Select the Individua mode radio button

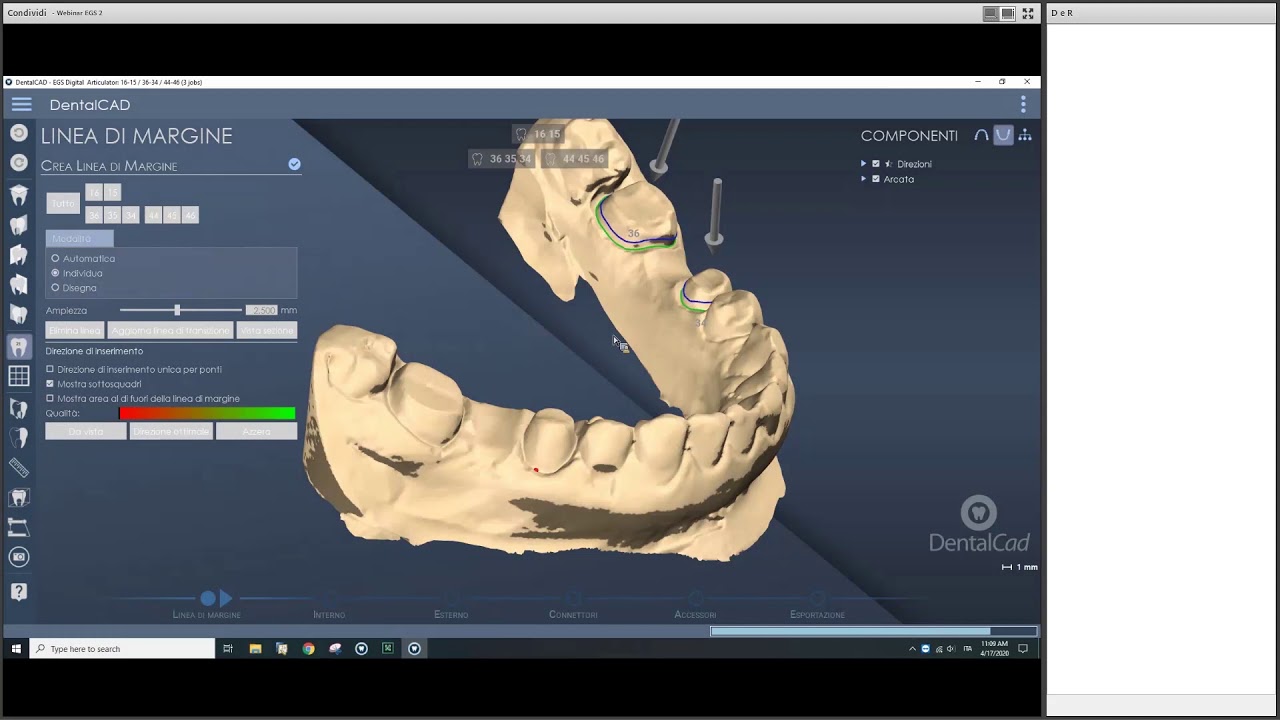pyautogui.click(x=55, y=273)
